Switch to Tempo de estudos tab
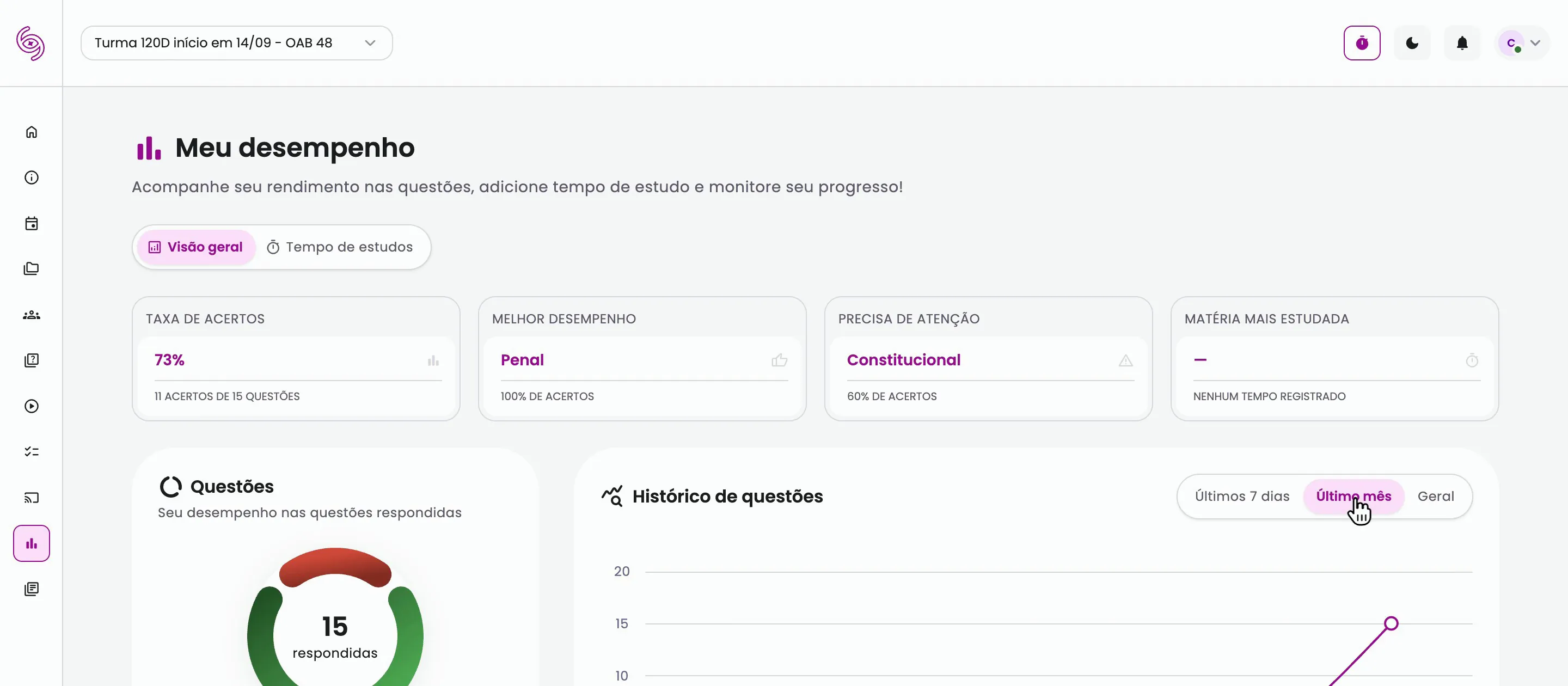Image resolution: width=1568 pixels, height=686 pixels. (340, 247)
